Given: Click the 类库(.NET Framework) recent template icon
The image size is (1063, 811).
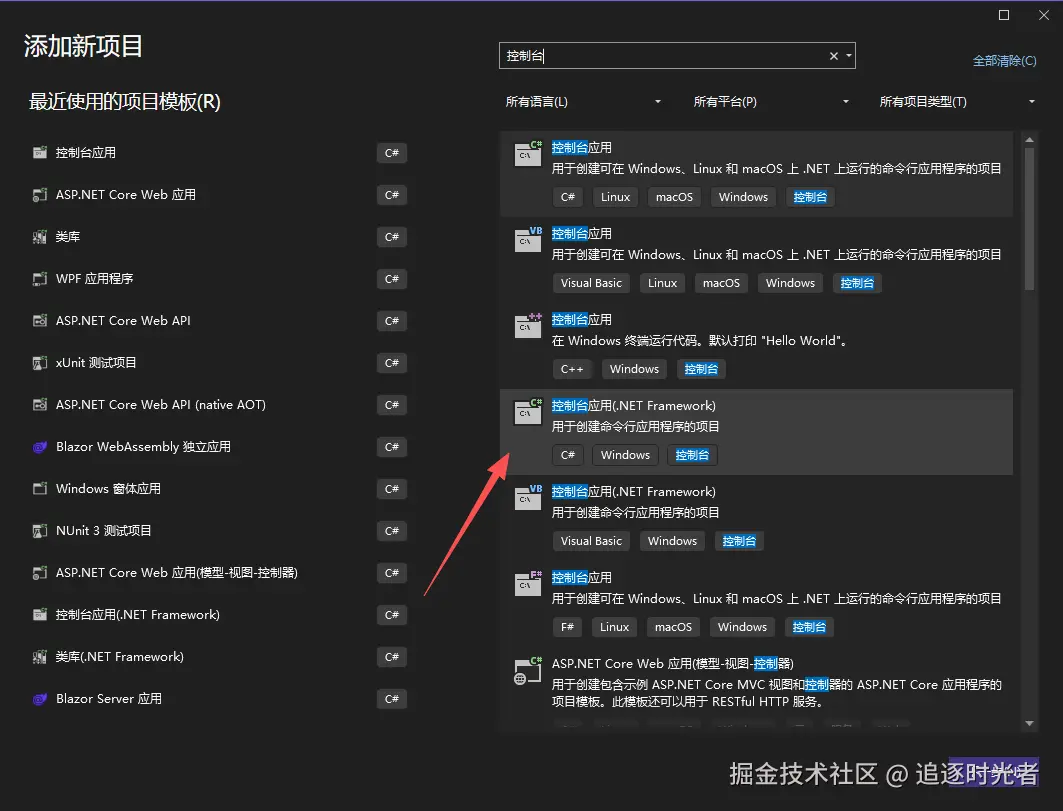Looking at the screenshot, I should point(40,657).
